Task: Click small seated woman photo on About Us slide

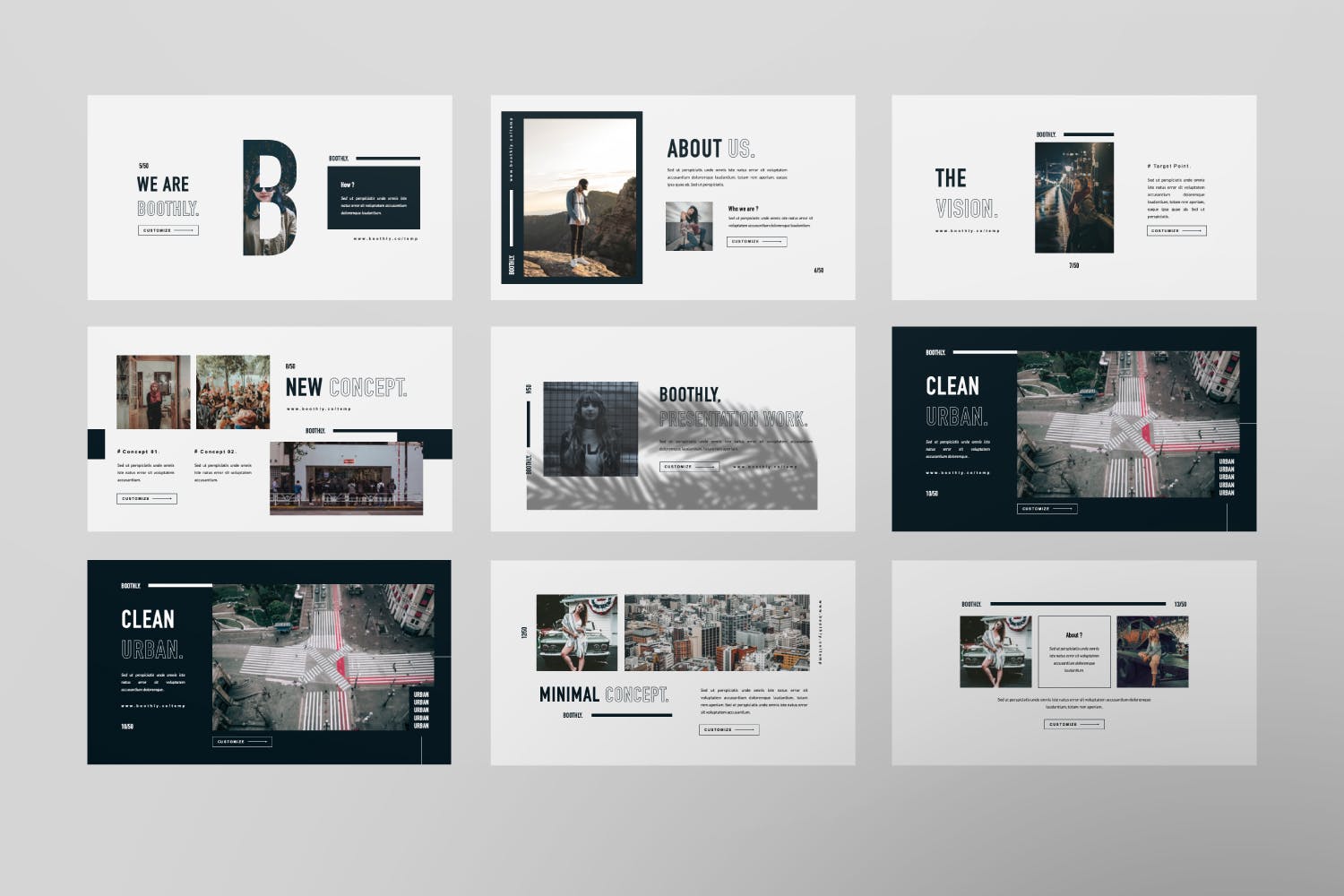Action: (x=689, y=226)
